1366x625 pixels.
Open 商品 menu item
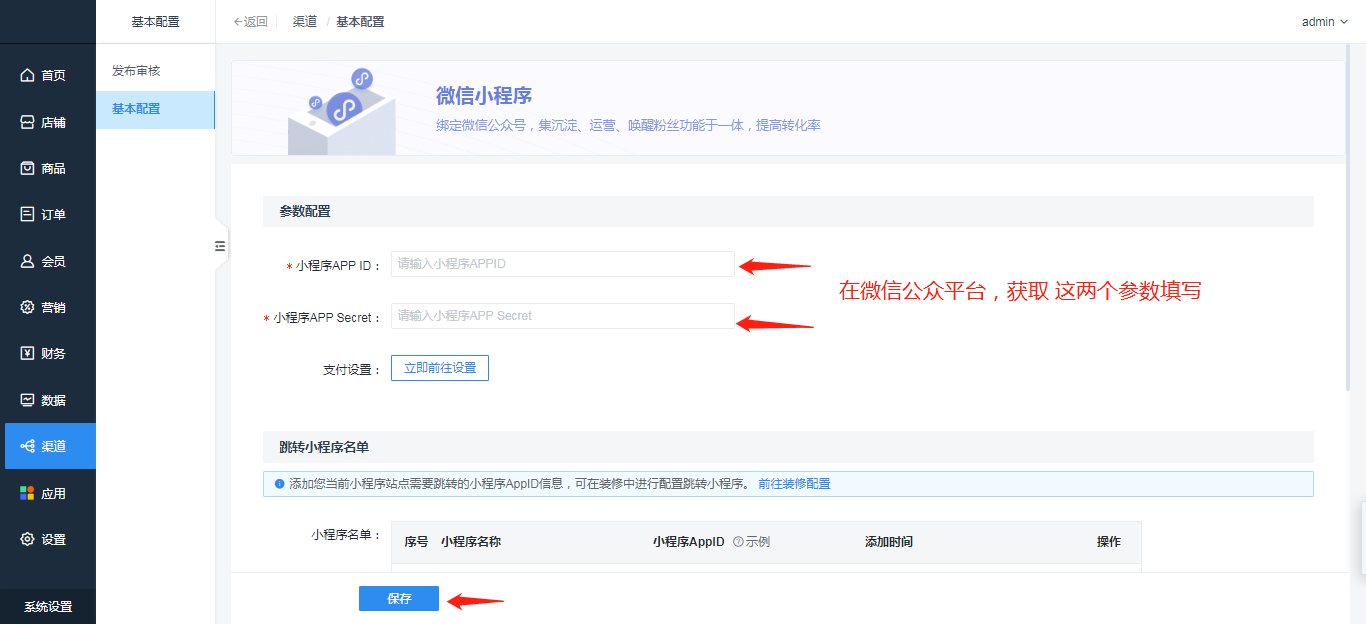tap(48, 168)
